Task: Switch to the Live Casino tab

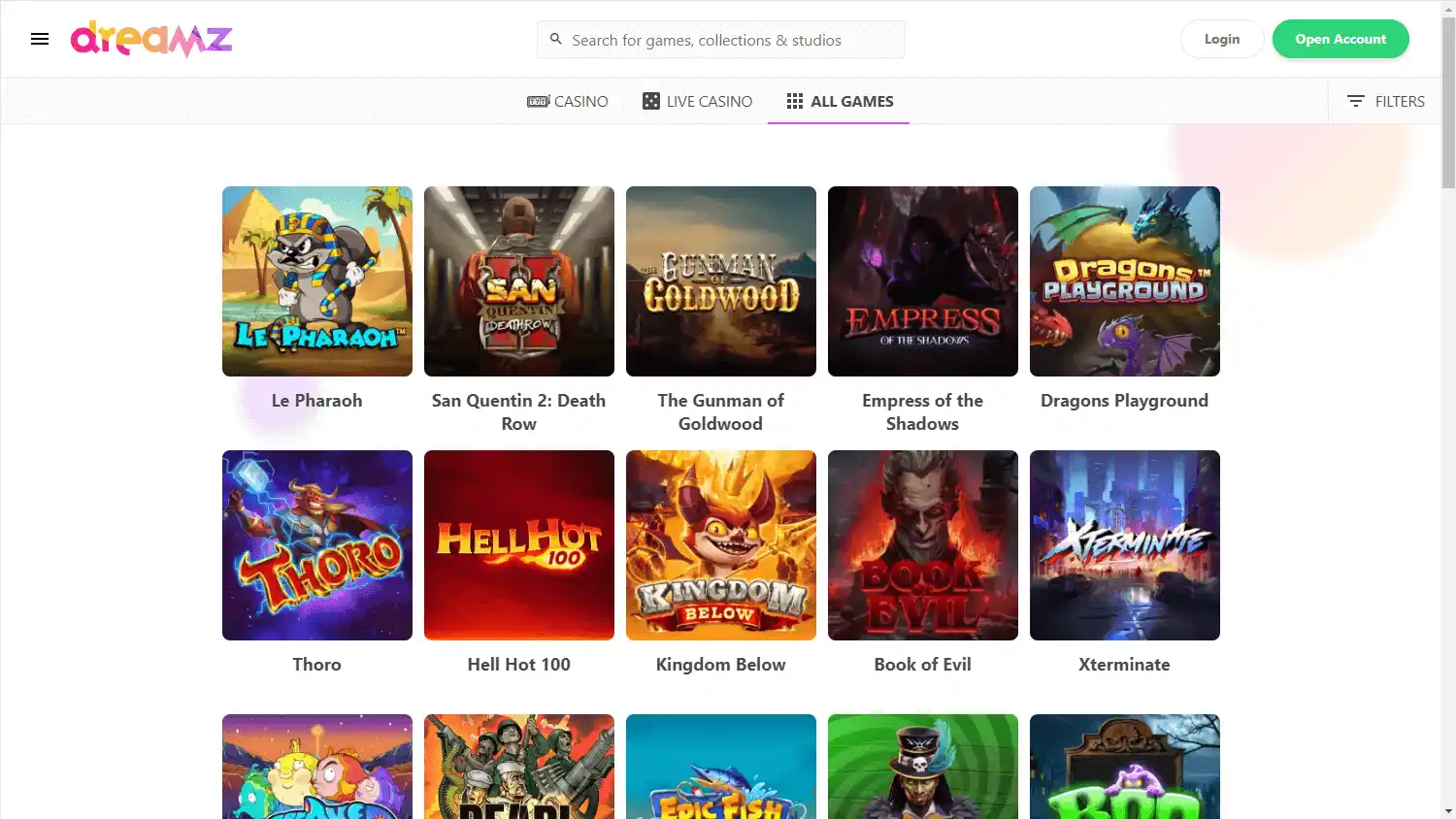Action: click(698, 101)
